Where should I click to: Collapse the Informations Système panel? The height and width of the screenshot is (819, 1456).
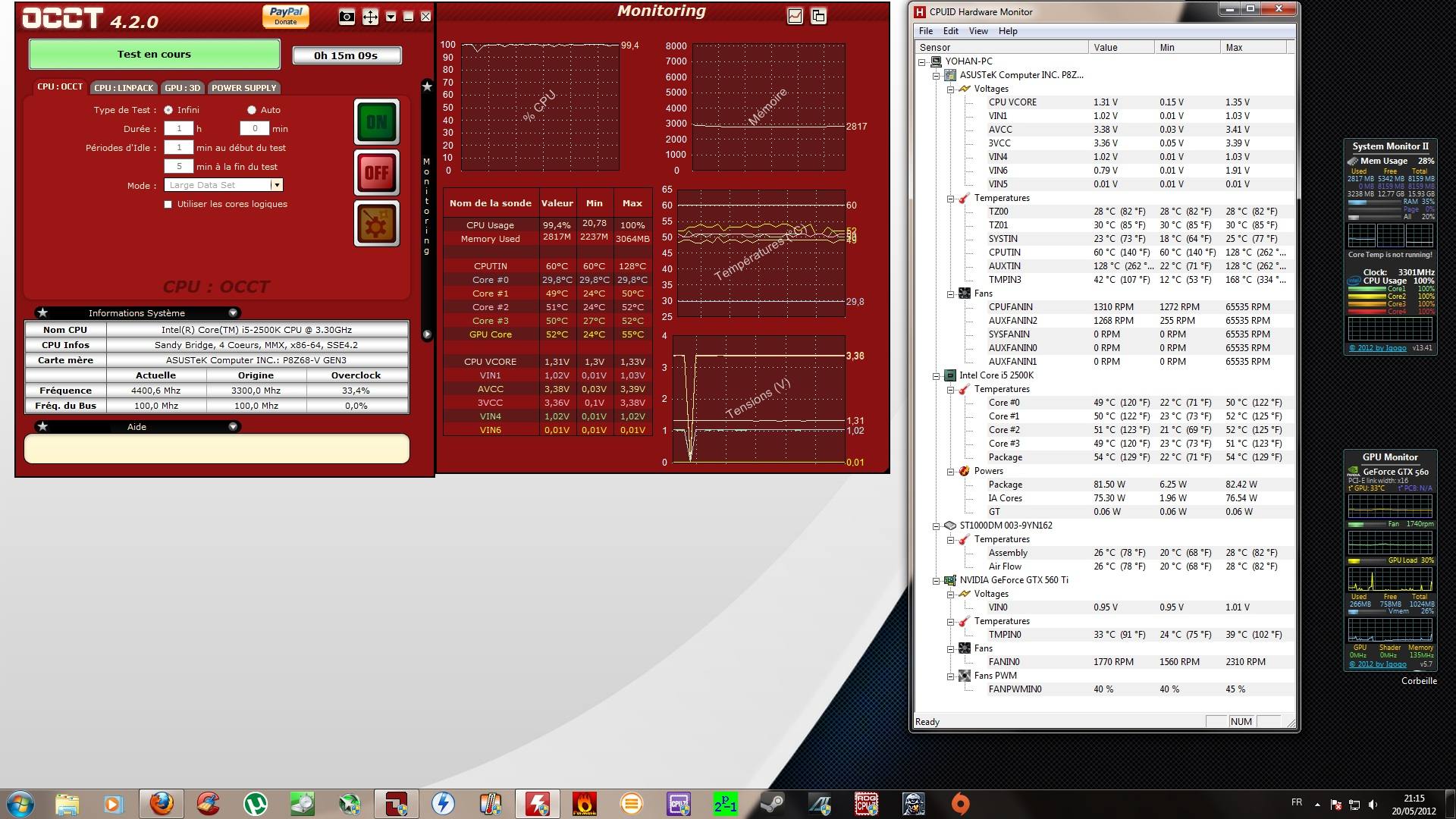pos(233,313)
